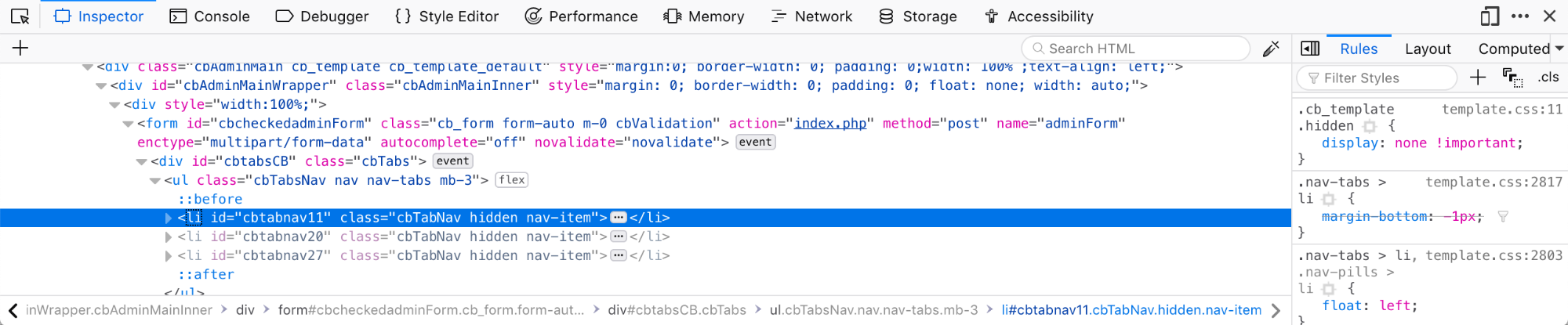
Task: Open the sidebar tabs overflow dropdown
Action: (1559, 49)
